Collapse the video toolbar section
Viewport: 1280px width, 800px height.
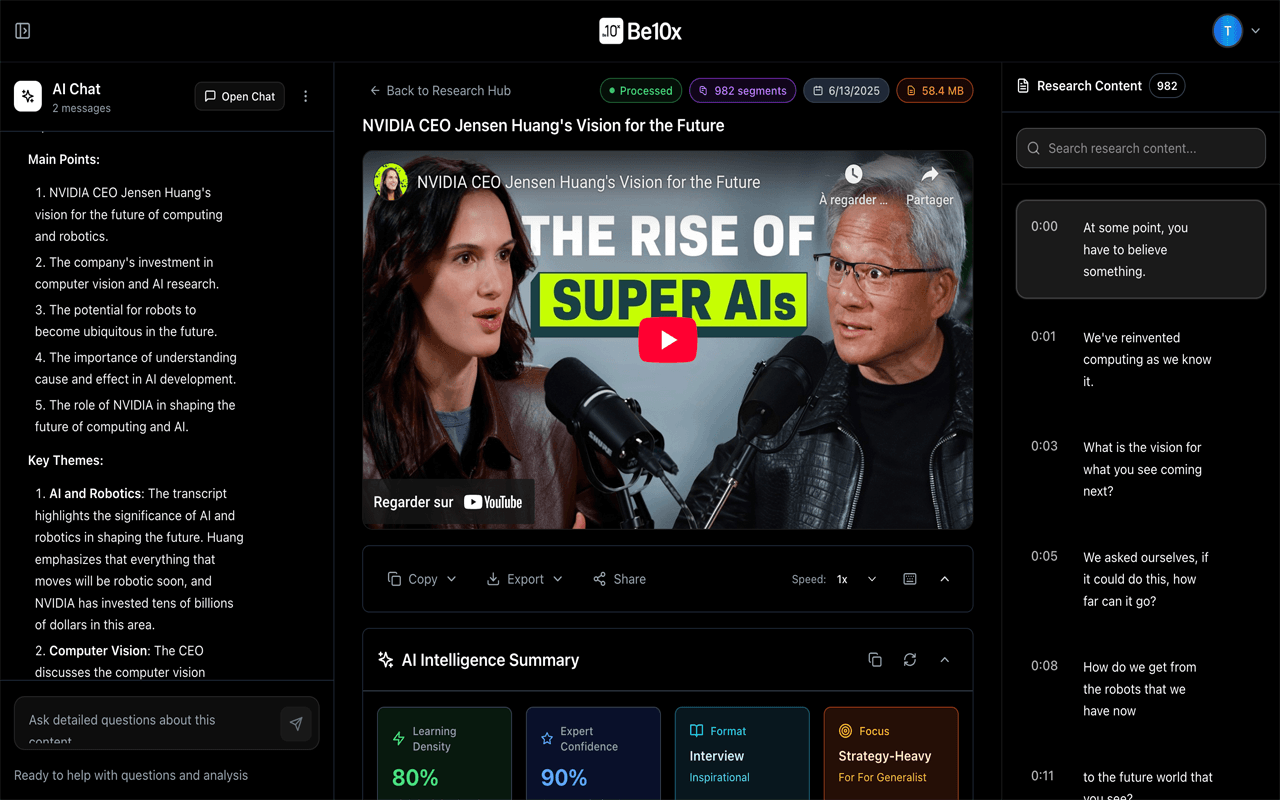[x=945, y=579]
